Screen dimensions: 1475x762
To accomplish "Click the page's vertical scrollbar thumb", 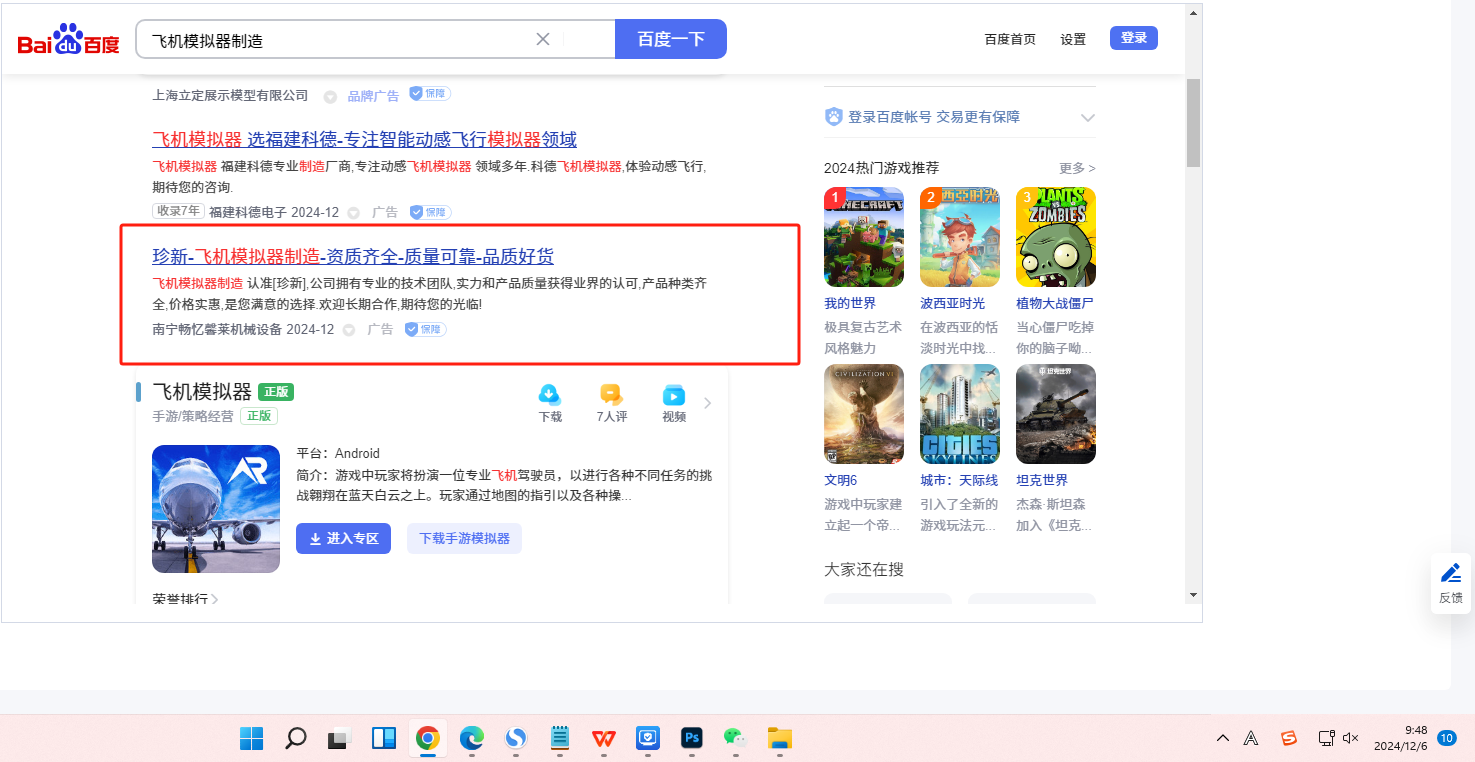I will coord(1192,122).
